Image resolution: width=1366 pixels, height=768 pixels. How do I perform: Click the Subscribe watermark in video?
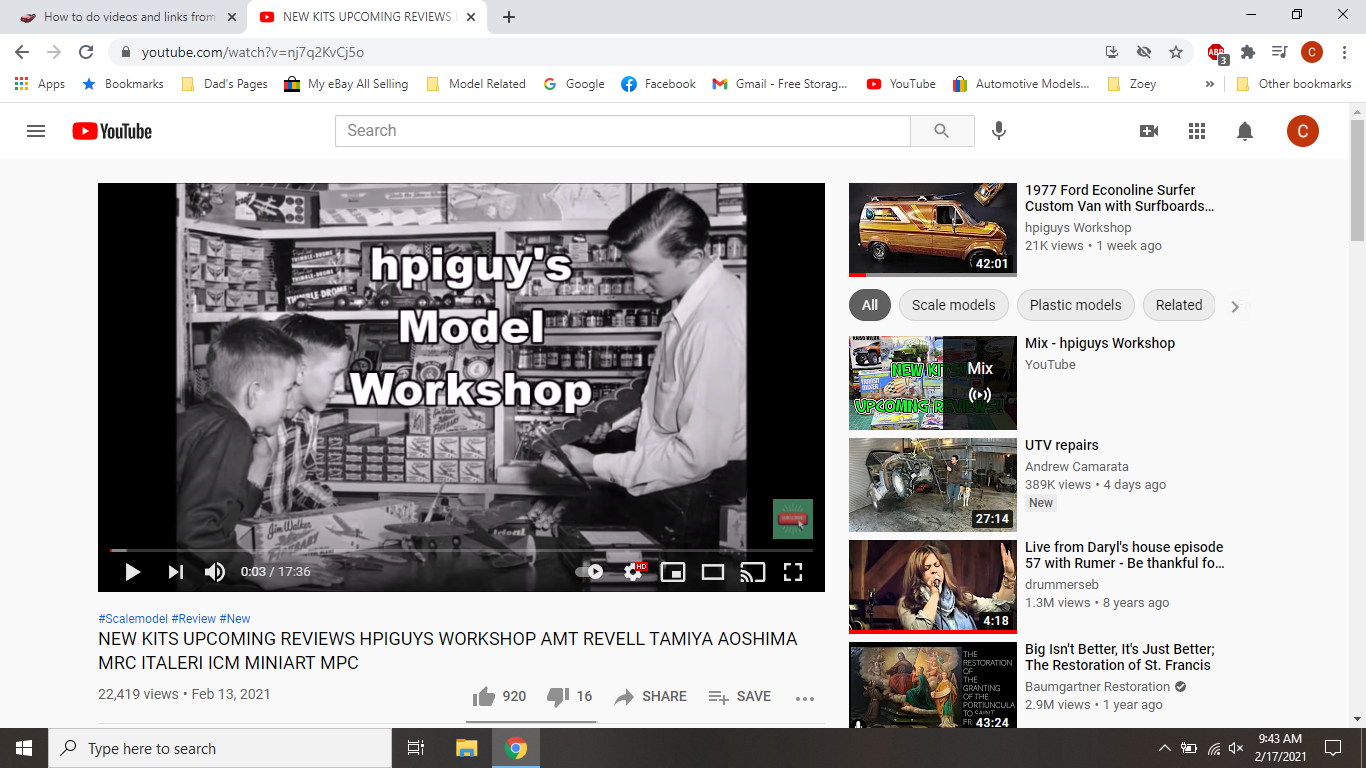pos(793,519)
